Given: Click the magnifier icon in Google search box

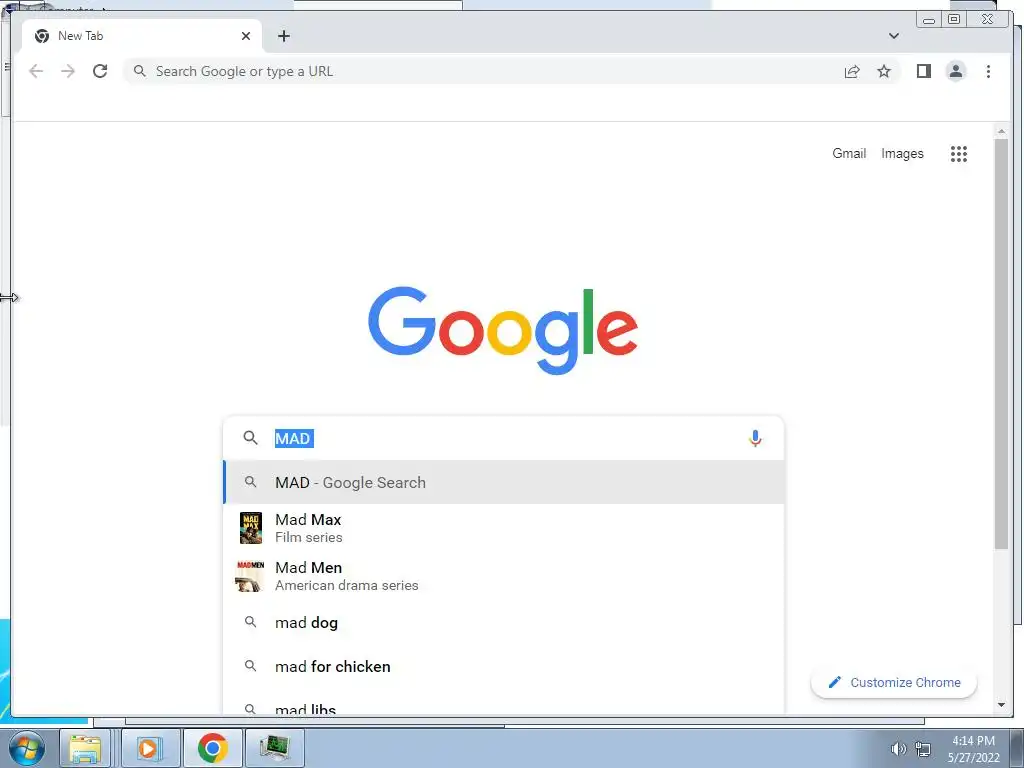Looking at the screenshot, I should point(250,438).
